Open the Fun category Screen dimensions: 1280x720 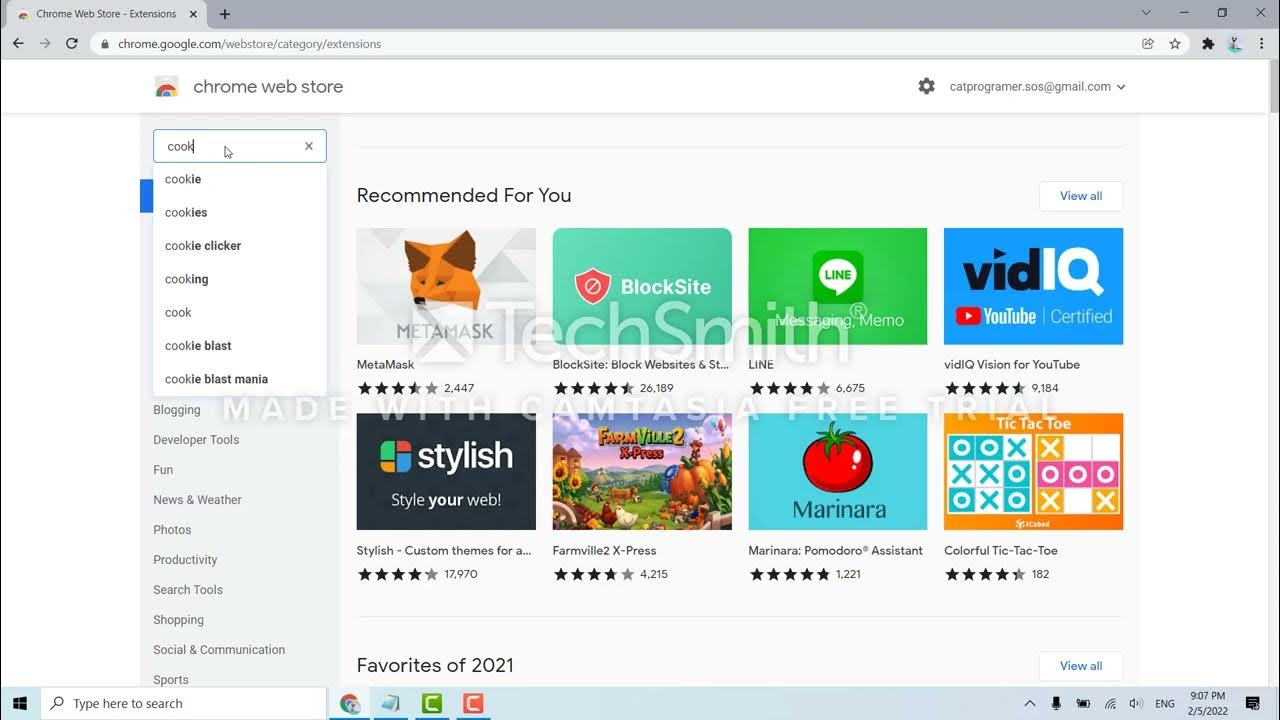163,470
